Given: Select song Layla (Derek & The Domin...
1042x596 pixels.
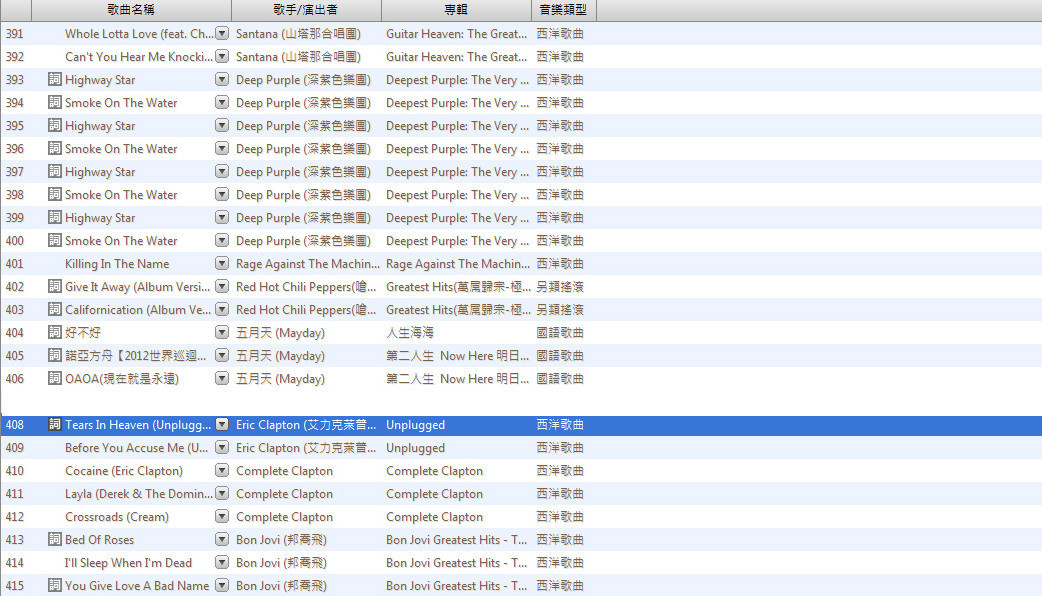Looking at the screenshot, I should tap(139, 494).
